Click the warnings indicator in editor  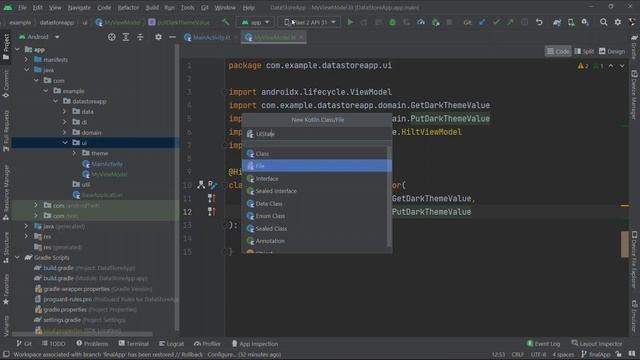point(583,66)
